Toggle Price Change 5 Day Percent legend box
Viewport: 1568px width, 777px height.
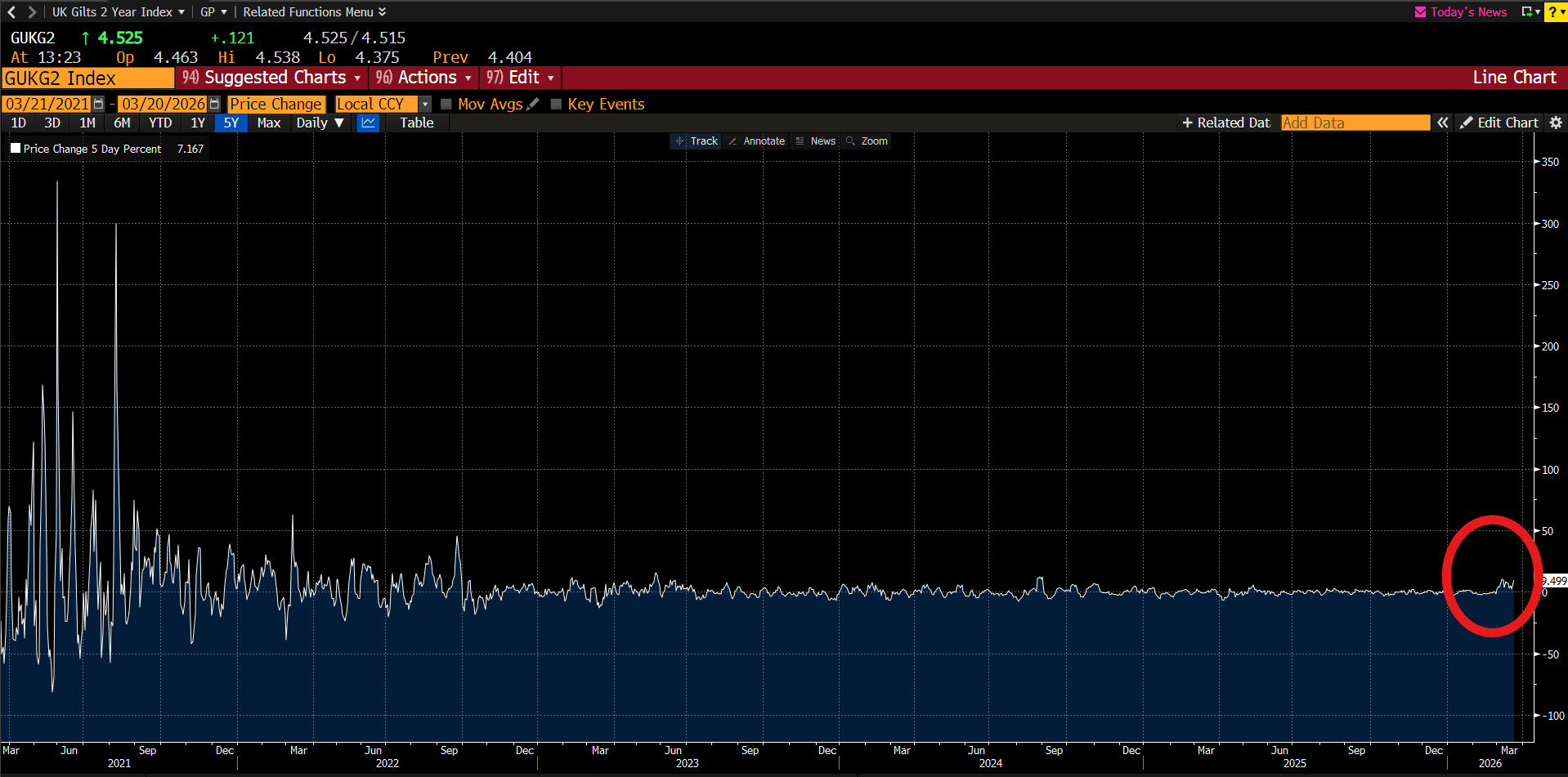[x=16, y=149]
